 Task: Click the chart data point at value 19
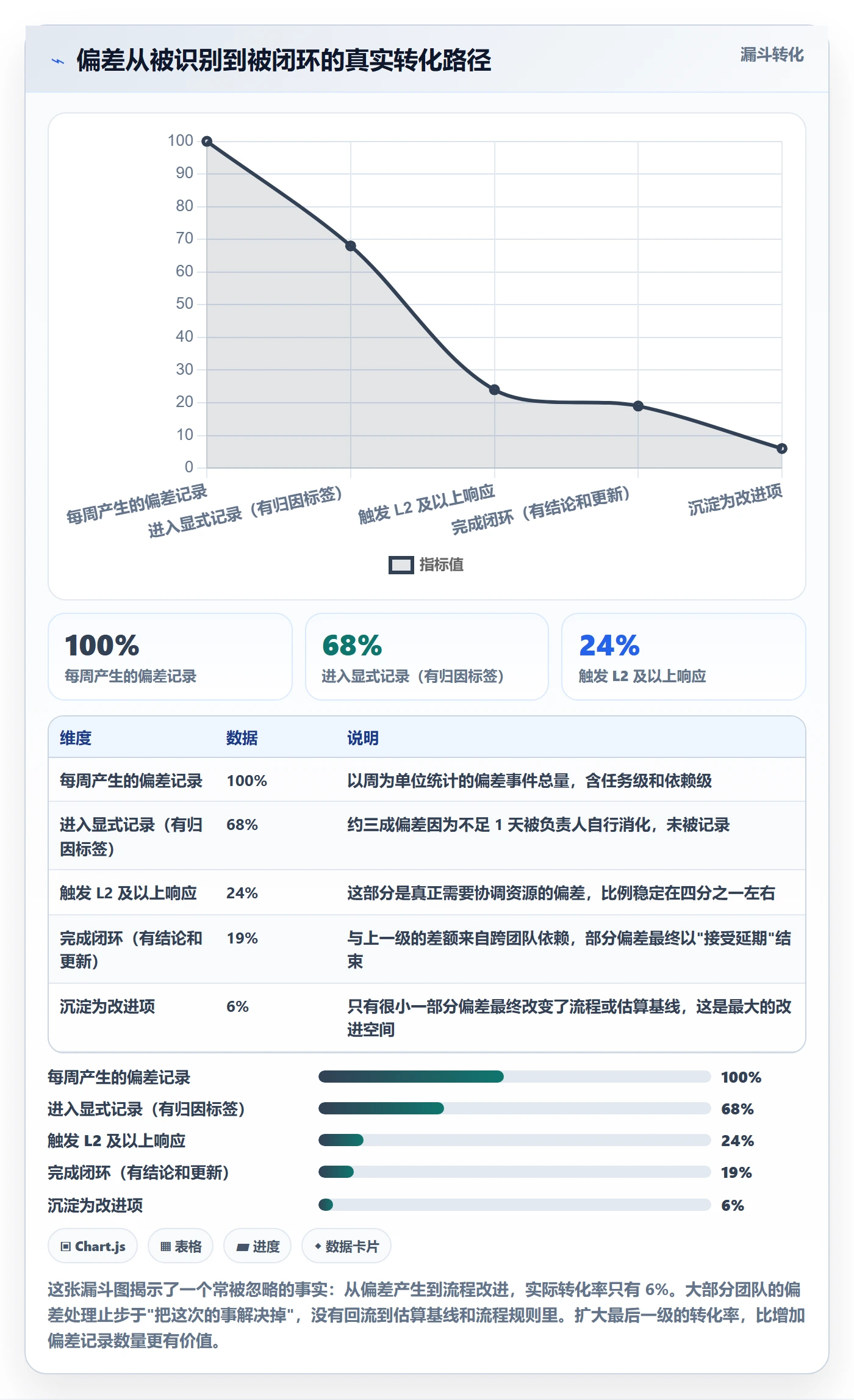click(x=638, y=406)
